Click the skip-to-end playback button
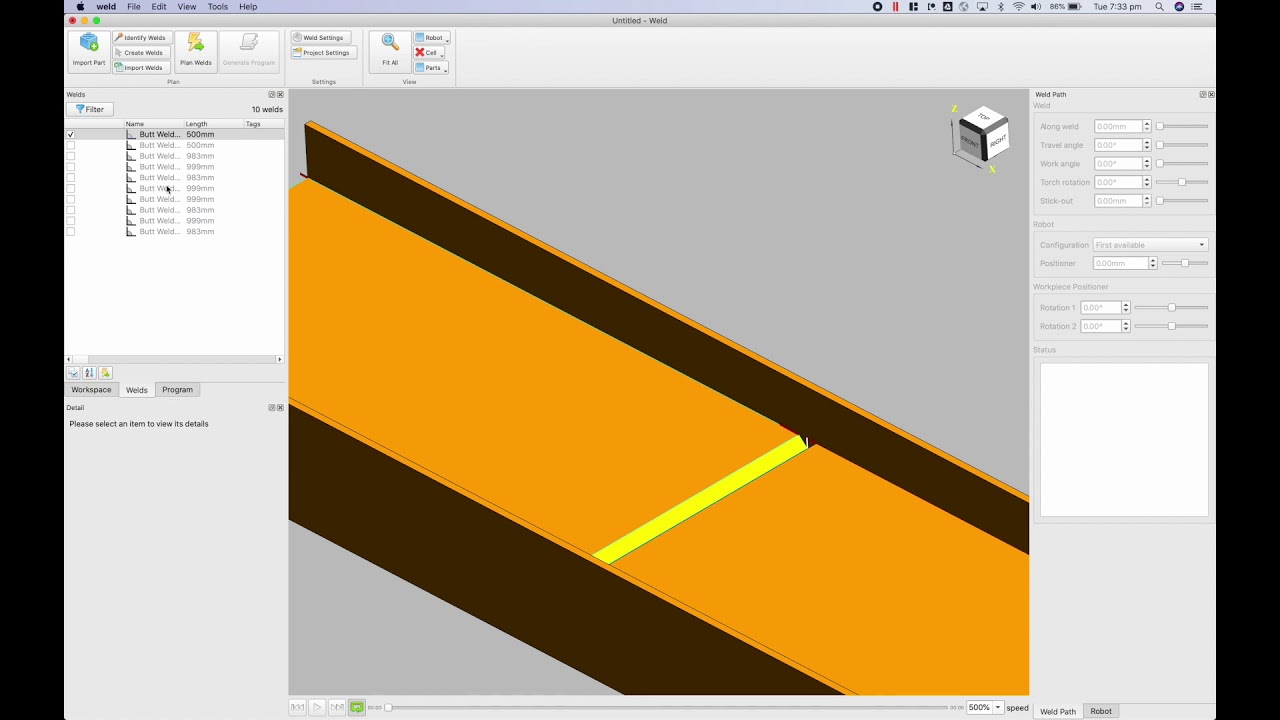 click(x=337, y=707)
